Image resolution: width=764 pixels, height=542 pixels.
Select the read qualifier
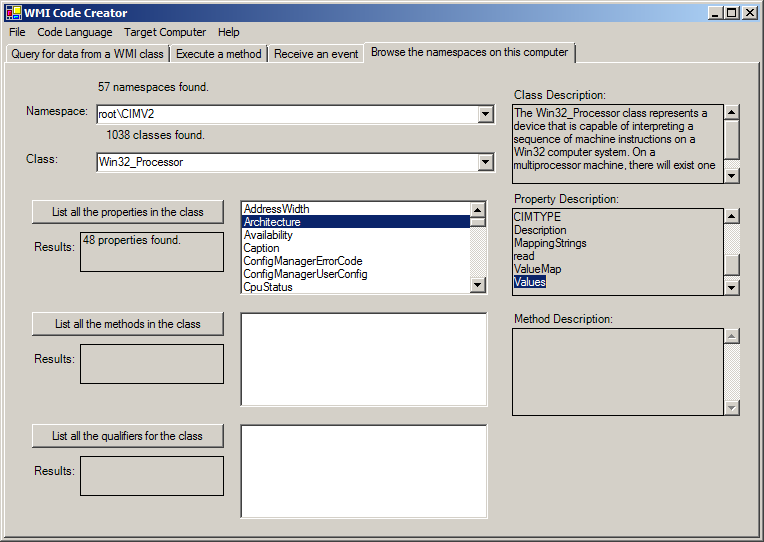(x=524, y=256)
